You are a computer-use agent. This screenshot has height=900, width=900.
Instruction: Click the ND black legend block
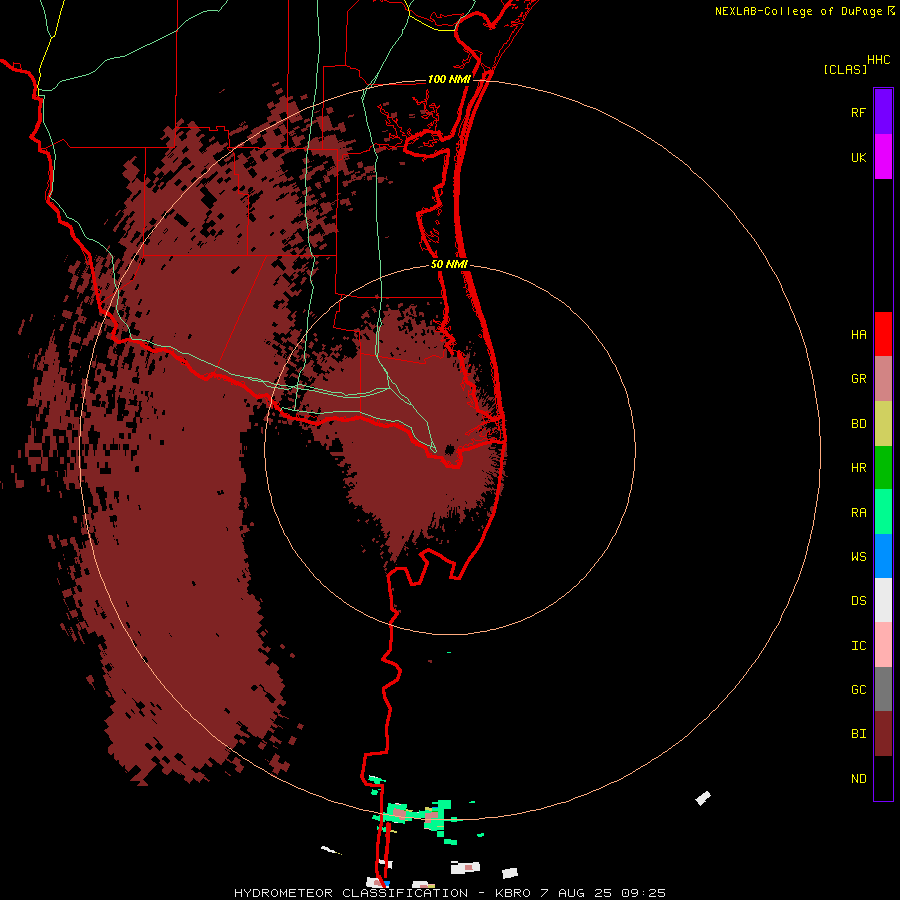pos(883,778)
